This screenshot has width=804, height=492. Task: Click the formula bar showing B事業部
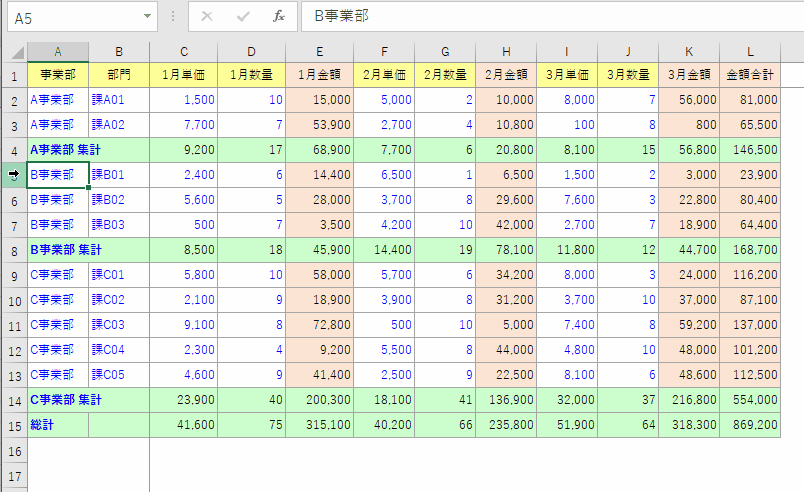pyautogui.click(x=552, y=16)
